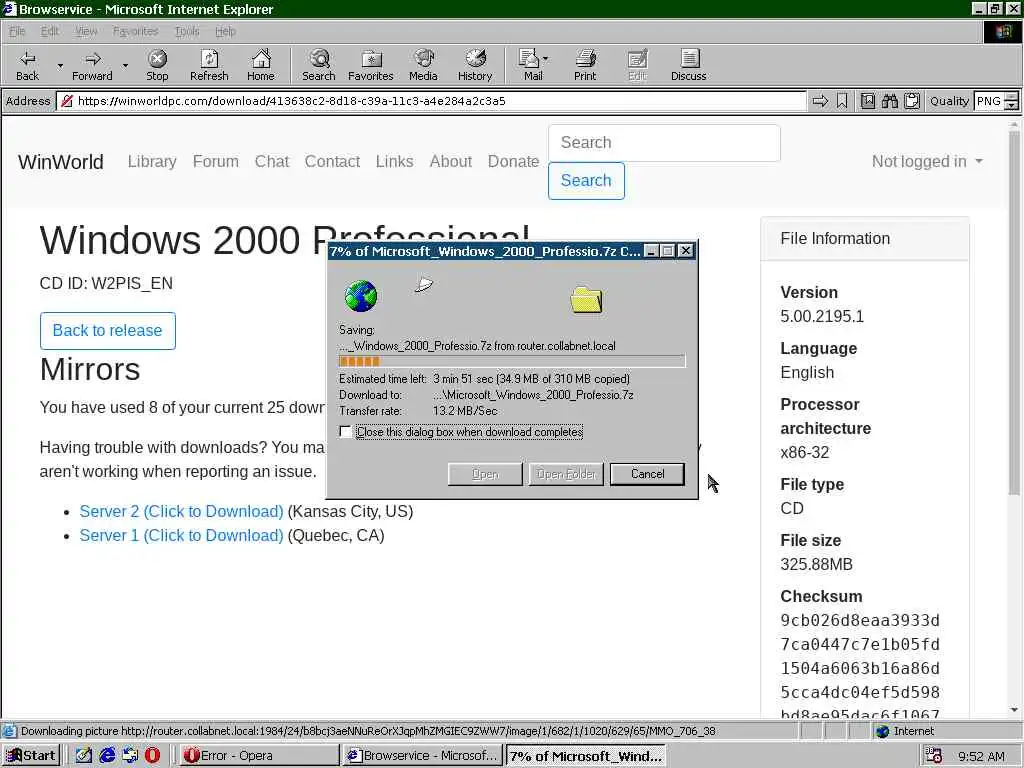Click the globe icon in the download dialog

coord(360,296)
